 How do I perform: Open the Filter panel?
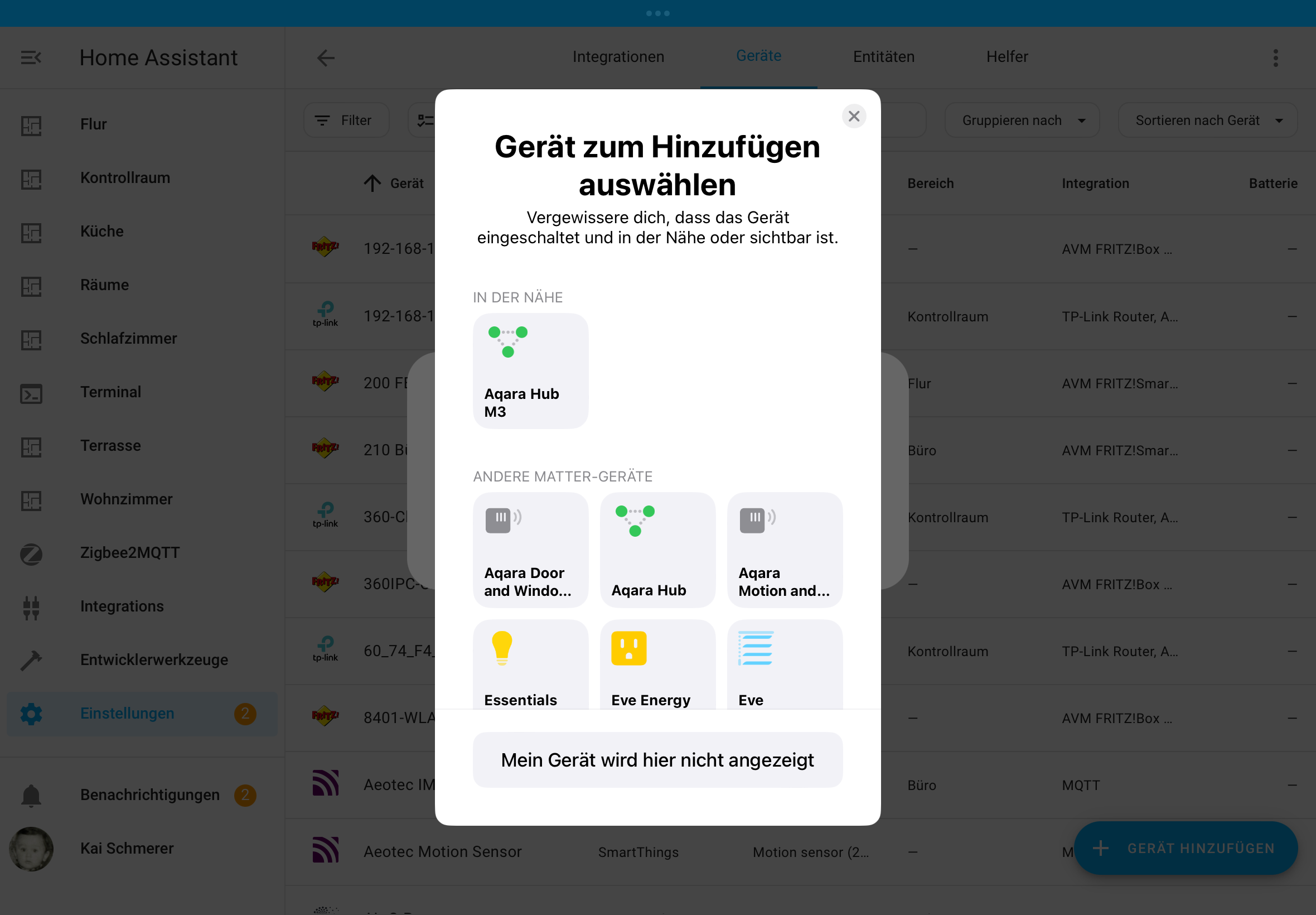click(346, 121)
